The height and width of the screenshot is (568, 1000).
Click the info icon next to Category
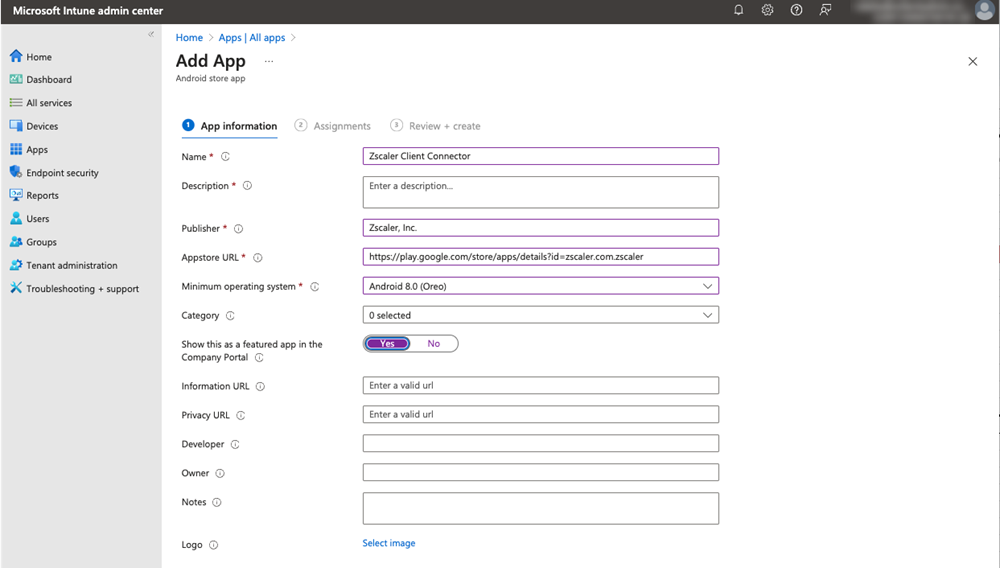[230, 316]
